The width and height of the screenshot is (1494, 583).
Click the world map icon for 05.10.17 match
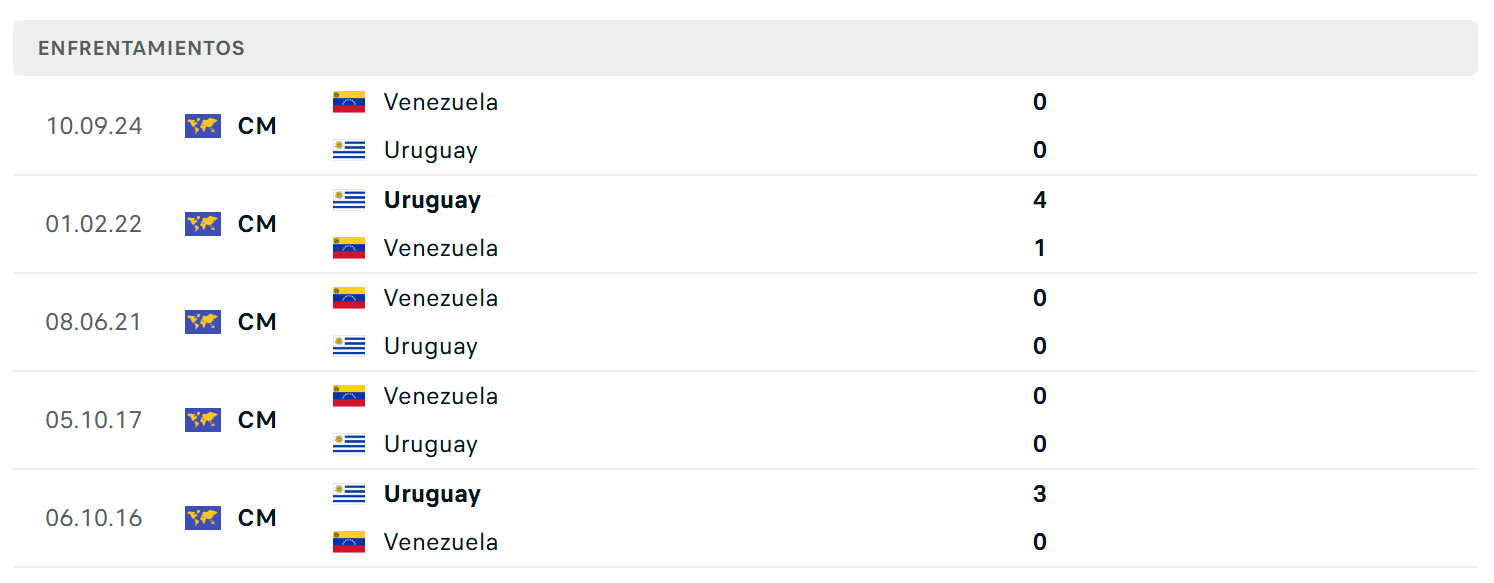203,420
